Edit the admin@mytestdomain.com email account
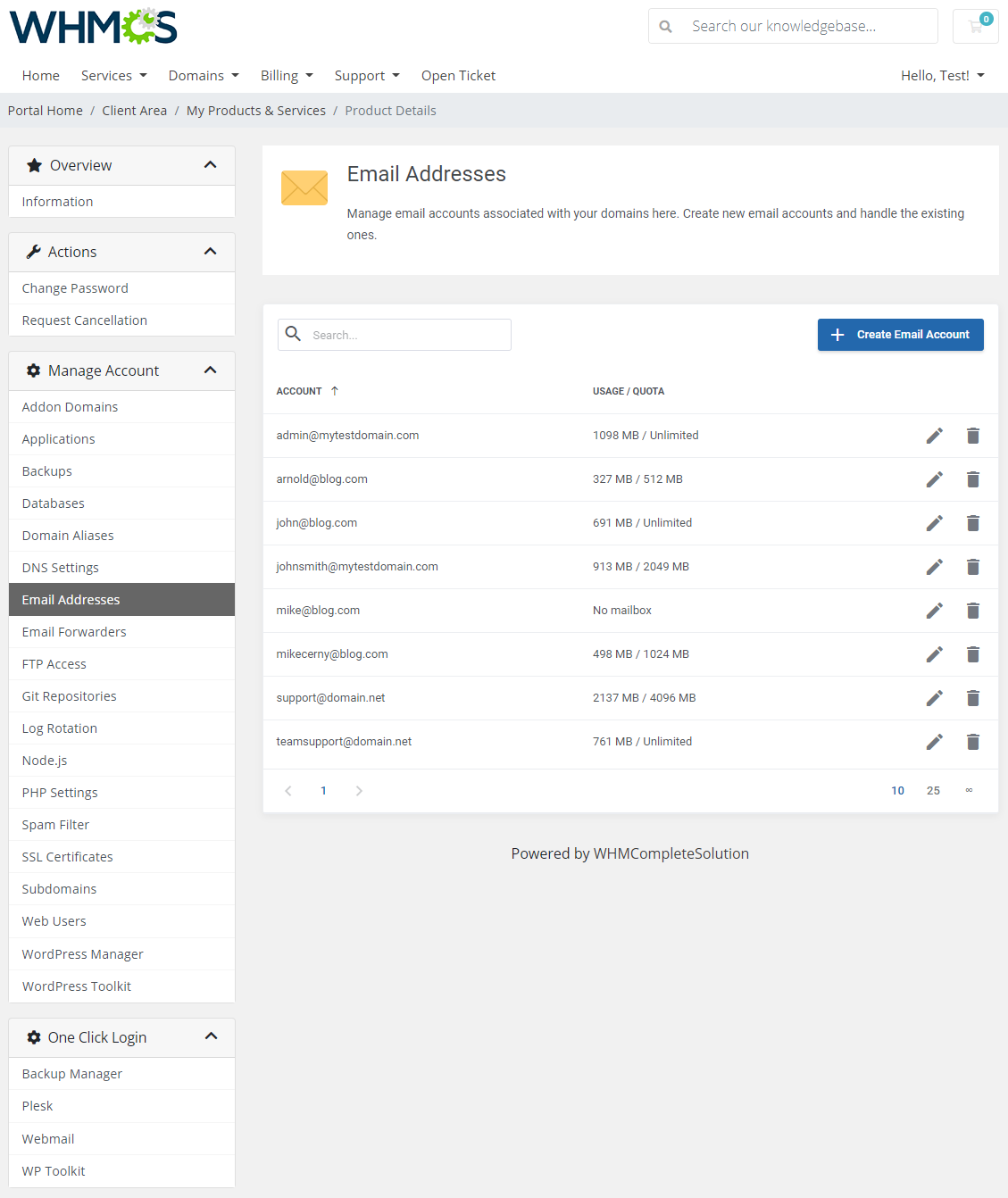 tap(934, 436)
